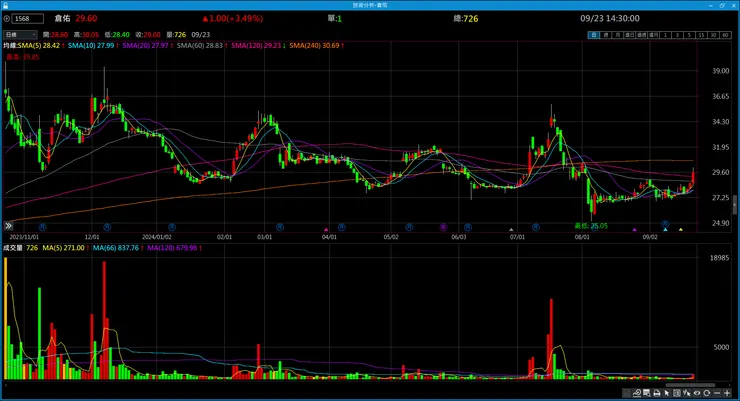This screenshot has height=401, width=740.
Task: Click the cyan triangle marker on time axis
Action: click(665, 229)
